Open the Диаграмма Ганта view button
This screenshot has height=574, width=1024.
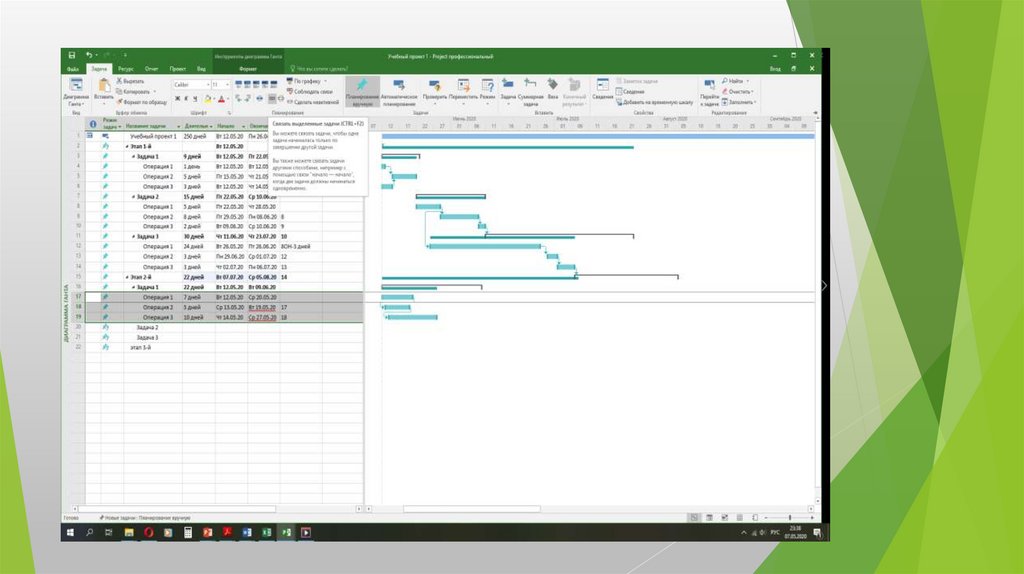[x=76, y=92]
